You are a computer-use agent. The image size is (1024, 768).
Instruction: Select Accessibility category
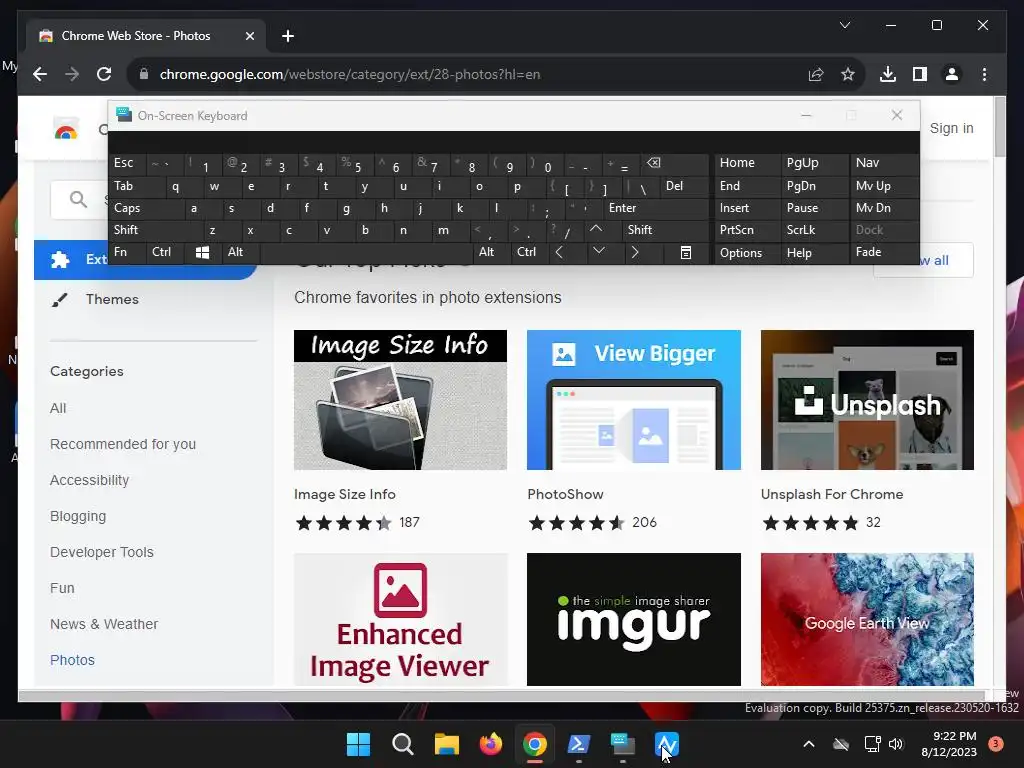89,480
